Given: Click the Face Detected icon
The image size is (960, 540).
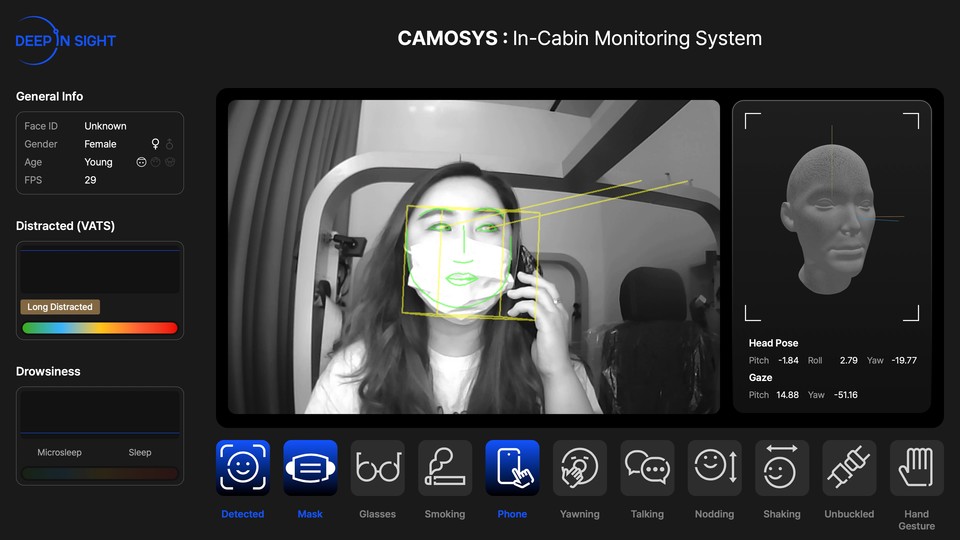Looking at the screenshot, I should point(243,468).
